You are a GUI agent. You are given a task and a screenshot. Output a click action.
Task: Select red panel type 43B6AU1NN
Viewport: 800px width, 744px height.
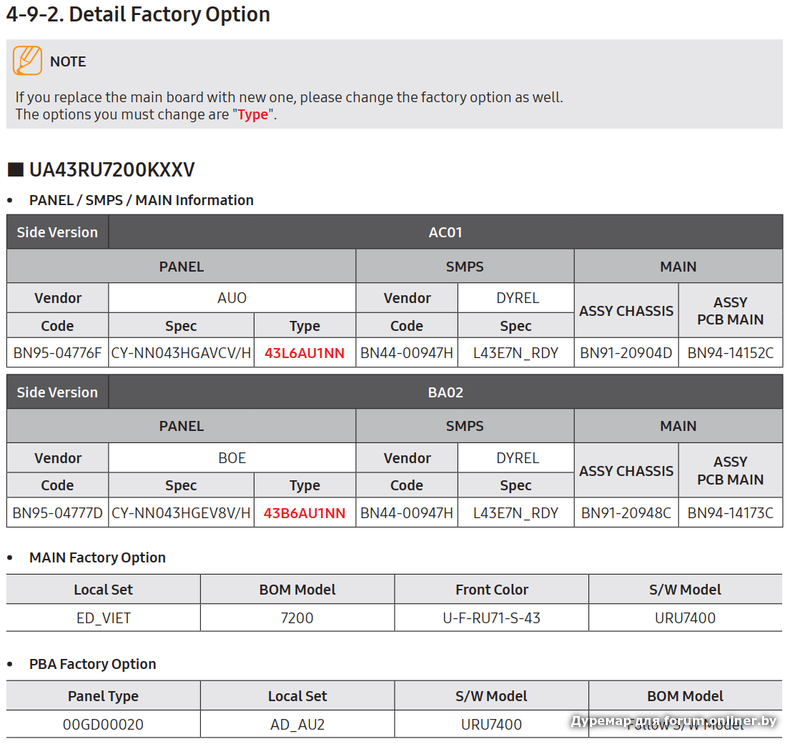(305, 513)
